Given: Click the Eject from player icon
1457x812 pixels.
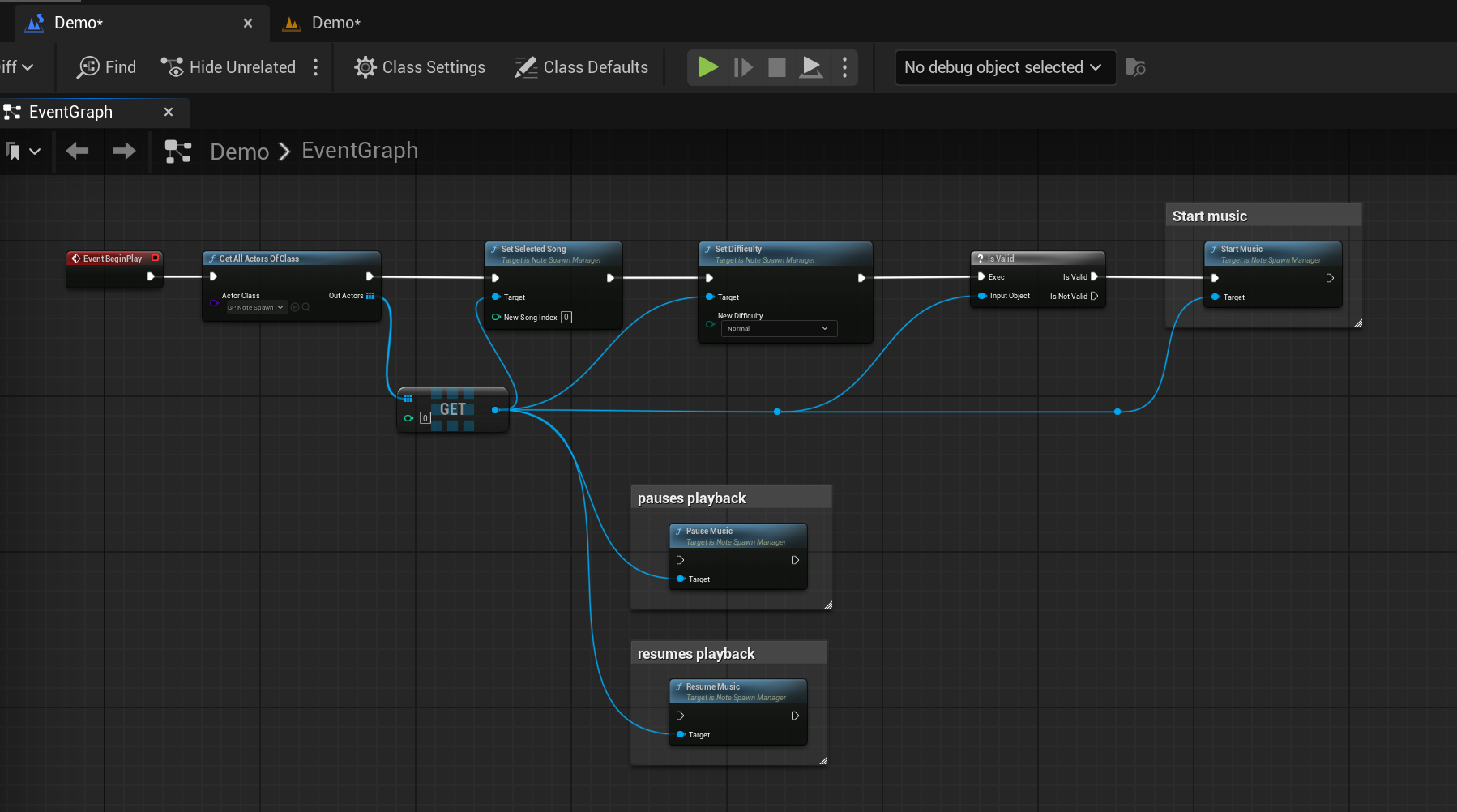Looking at the screenshot, I should (811, 66).
